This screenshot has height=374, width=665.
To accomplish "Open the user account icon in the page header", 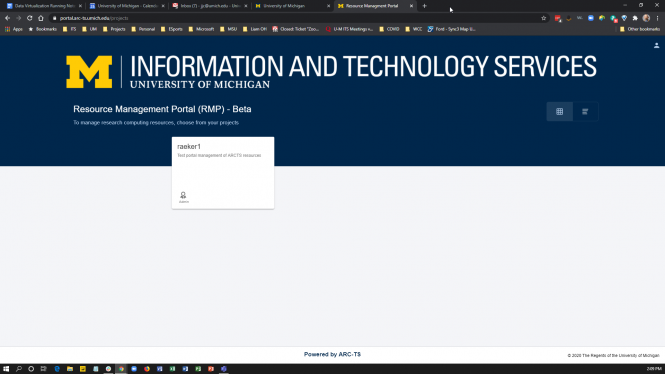I will pyautogui.click(x=656, y=45).
